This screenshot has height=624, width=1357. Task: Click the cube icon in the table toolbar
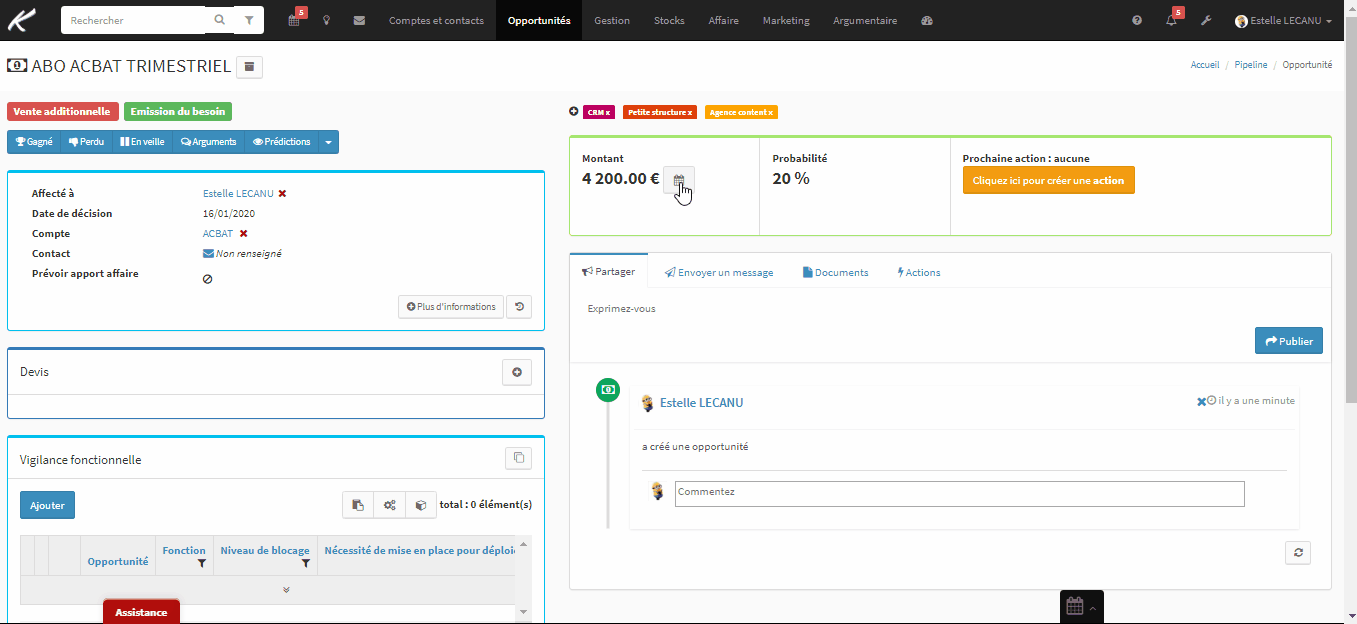click(x=421, y=505)
